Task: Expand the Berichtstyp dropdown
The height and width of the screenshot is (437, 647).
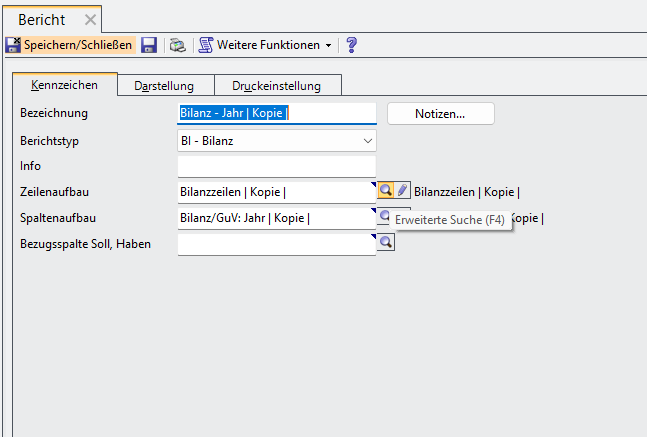Action: pos(367,141)
